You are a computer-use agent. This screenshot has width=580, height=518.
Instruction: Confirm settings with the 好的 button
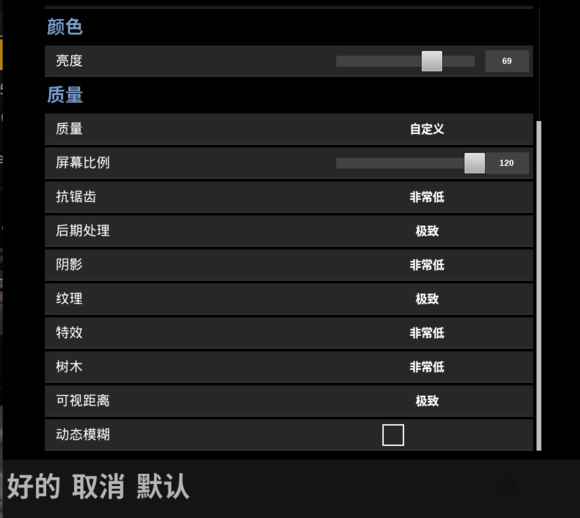point(34,486)
